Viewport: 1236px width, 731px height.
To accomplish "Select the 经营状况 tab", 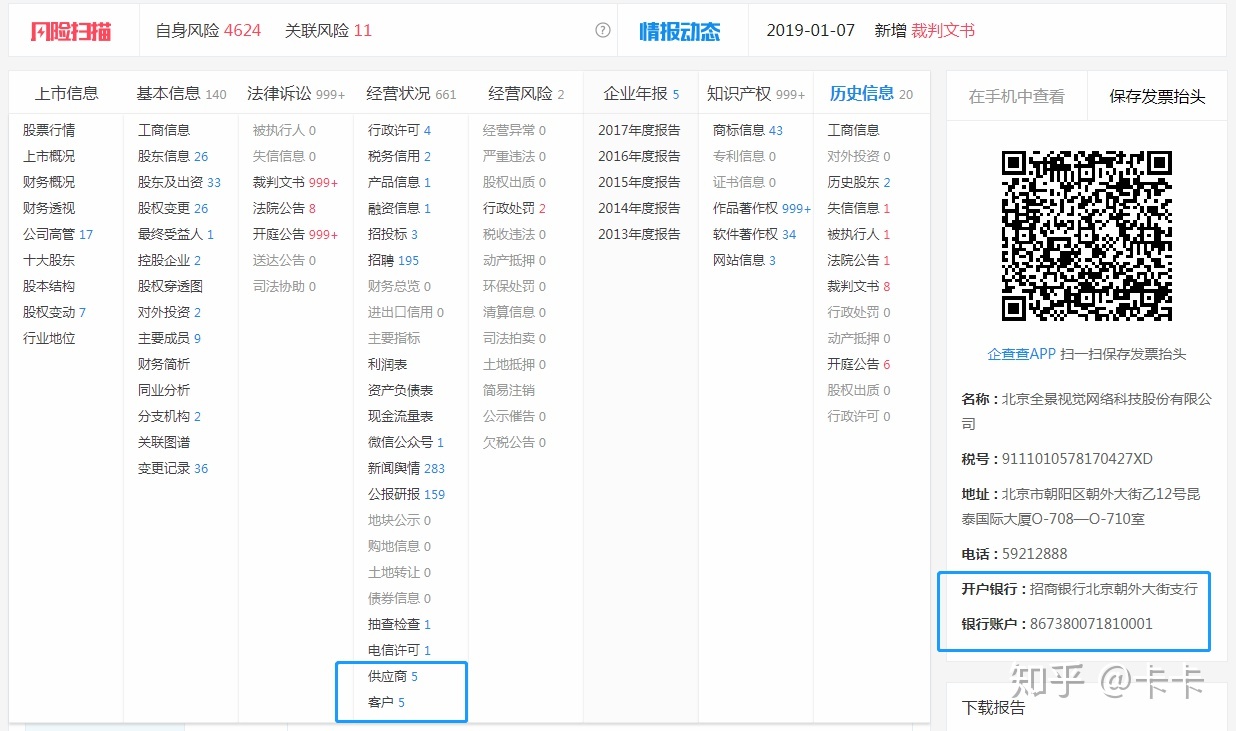I will (411, 93).
